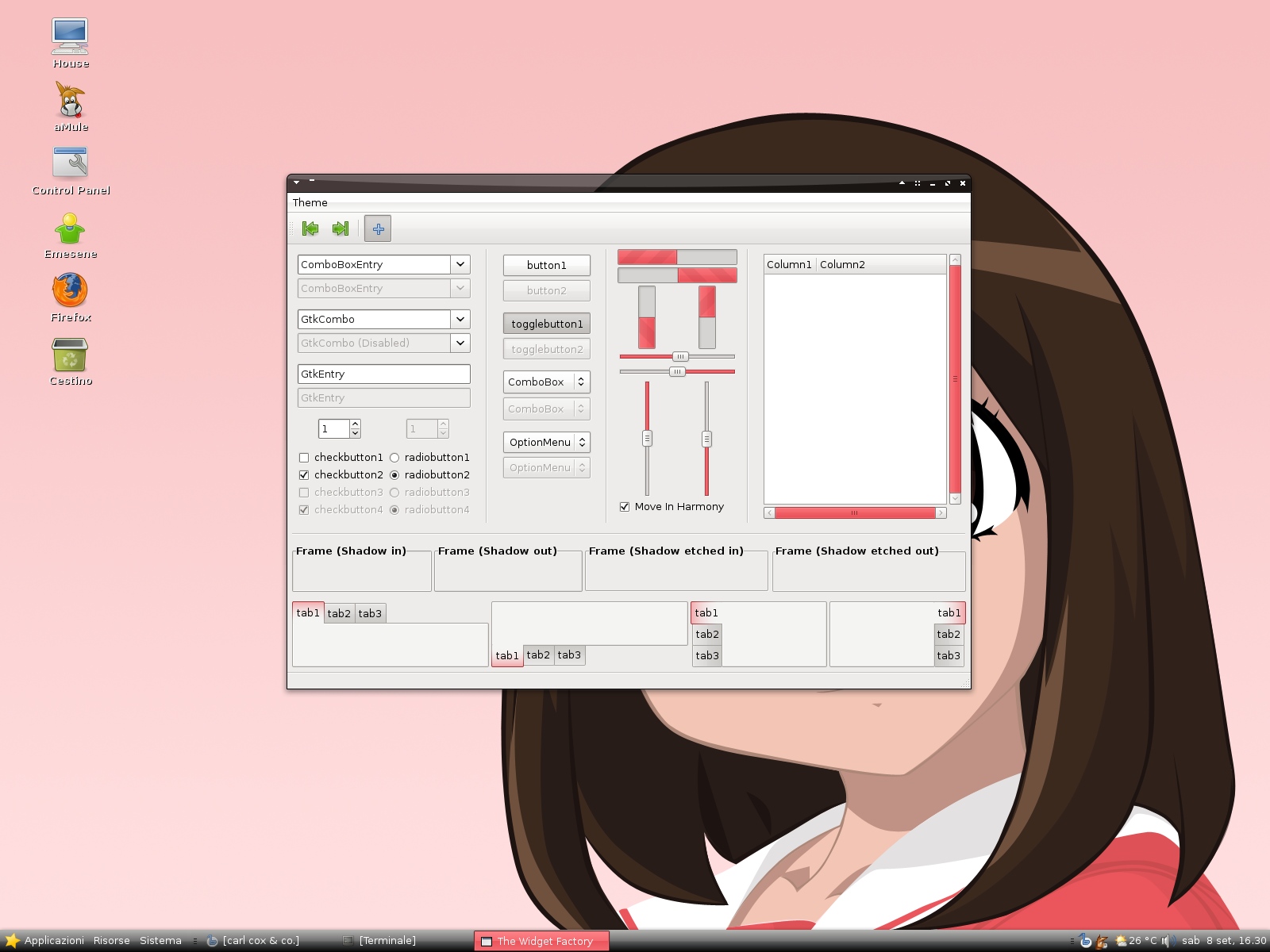Select tab3 in the left-tabbed notebook
The height and width of the screenshot is (952, 1270).
click(707, 655)
